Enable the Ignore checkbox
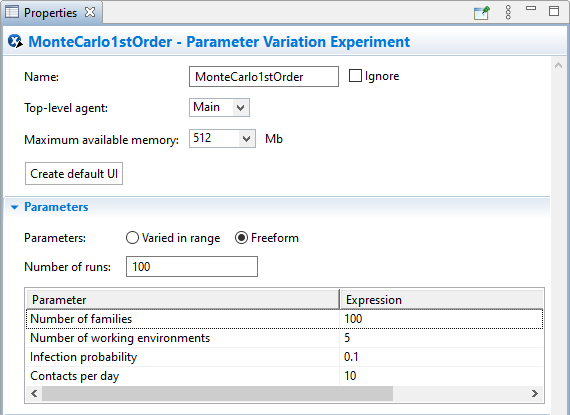 (355, 76)
